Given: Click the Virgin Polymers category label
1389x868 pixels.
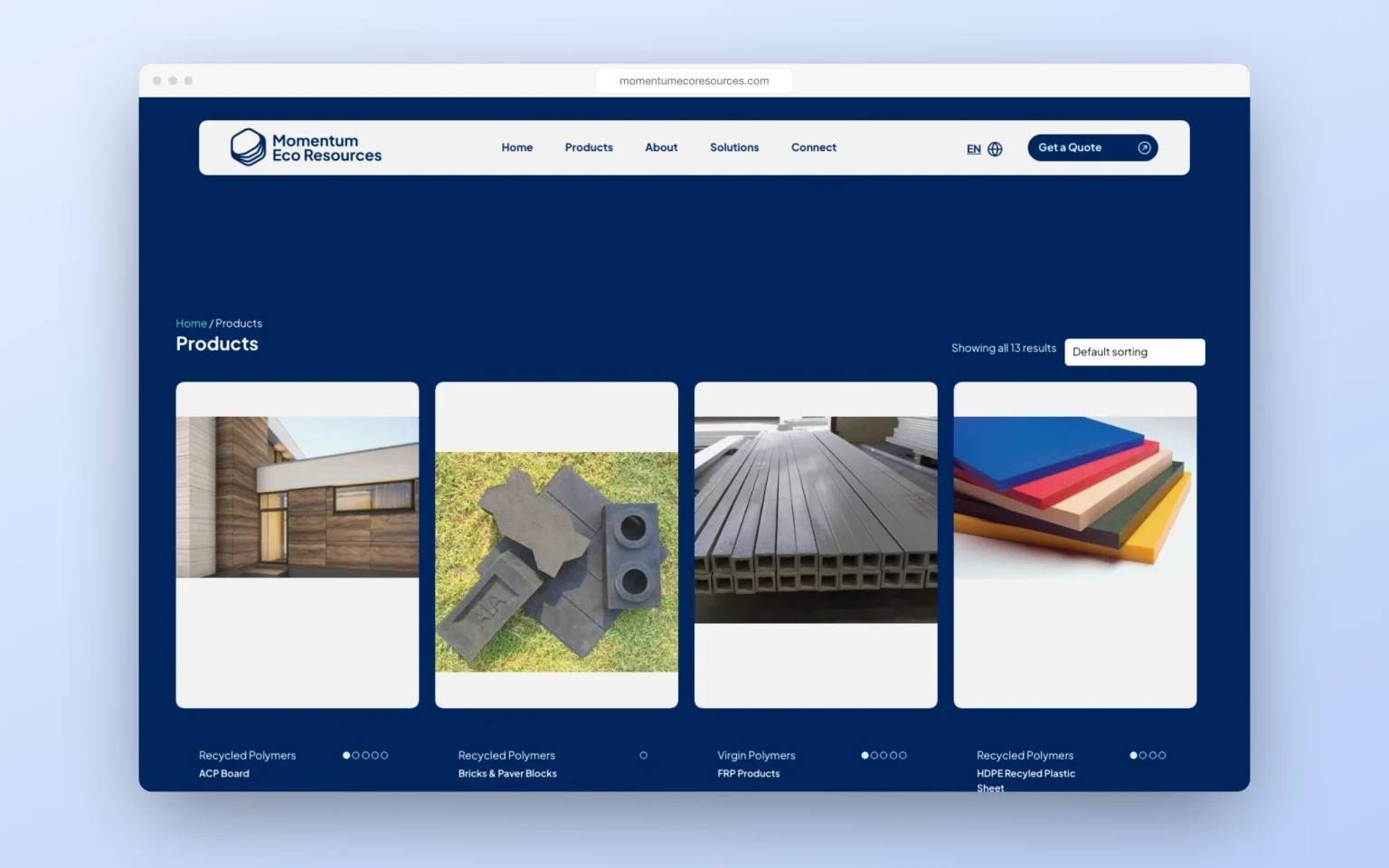Looking at the screenshot, I should [756, 755].
